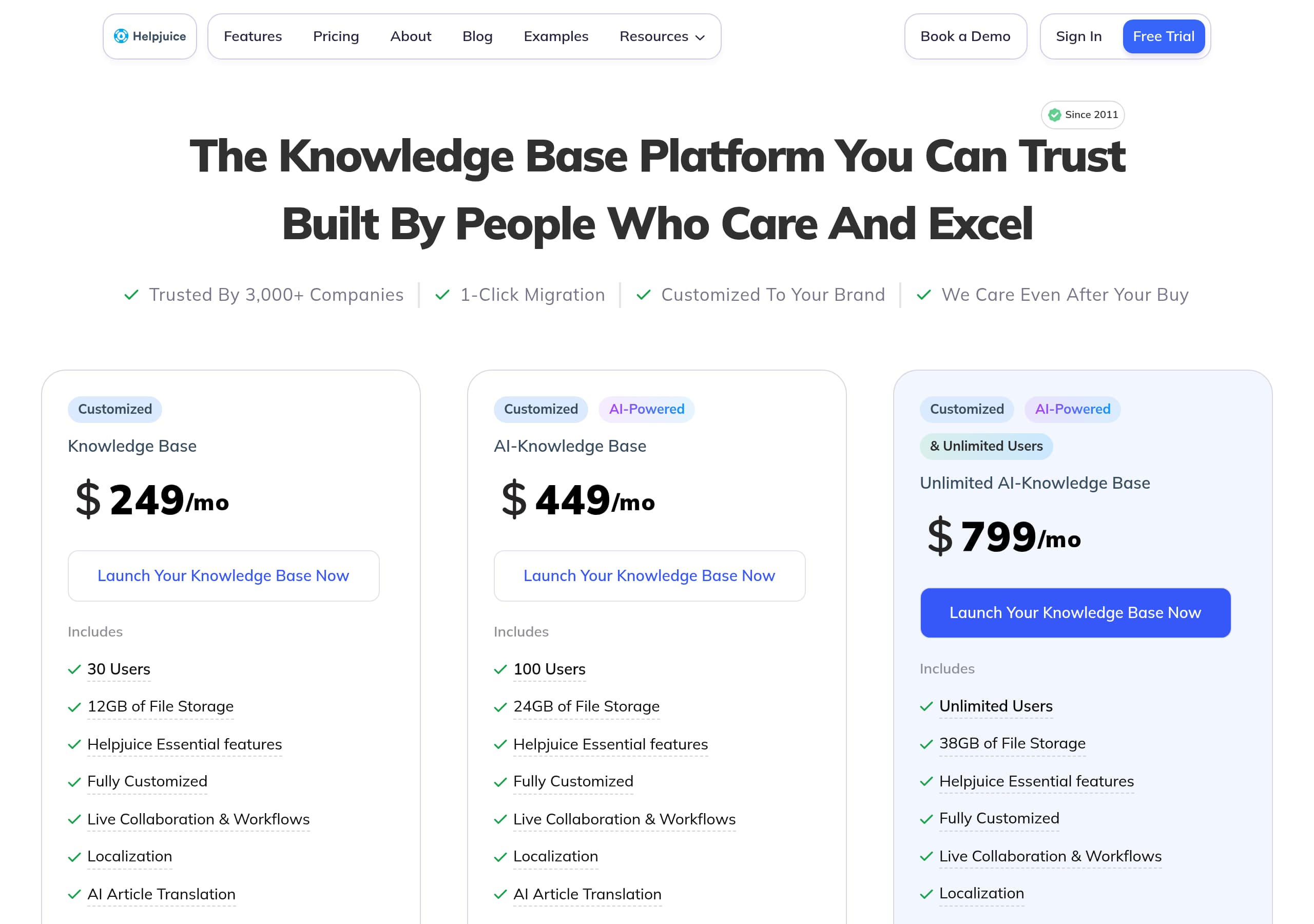Click Book a Demo in the header
This screenshot has width=1314, height=924.
(965, 36)
